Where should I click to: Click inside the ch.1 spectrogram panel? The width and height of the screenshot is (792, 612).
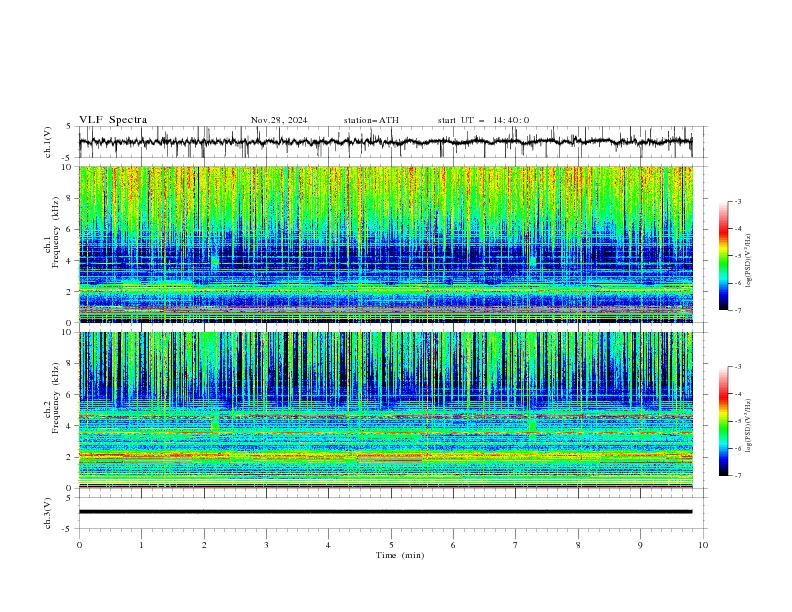(386, 244)
